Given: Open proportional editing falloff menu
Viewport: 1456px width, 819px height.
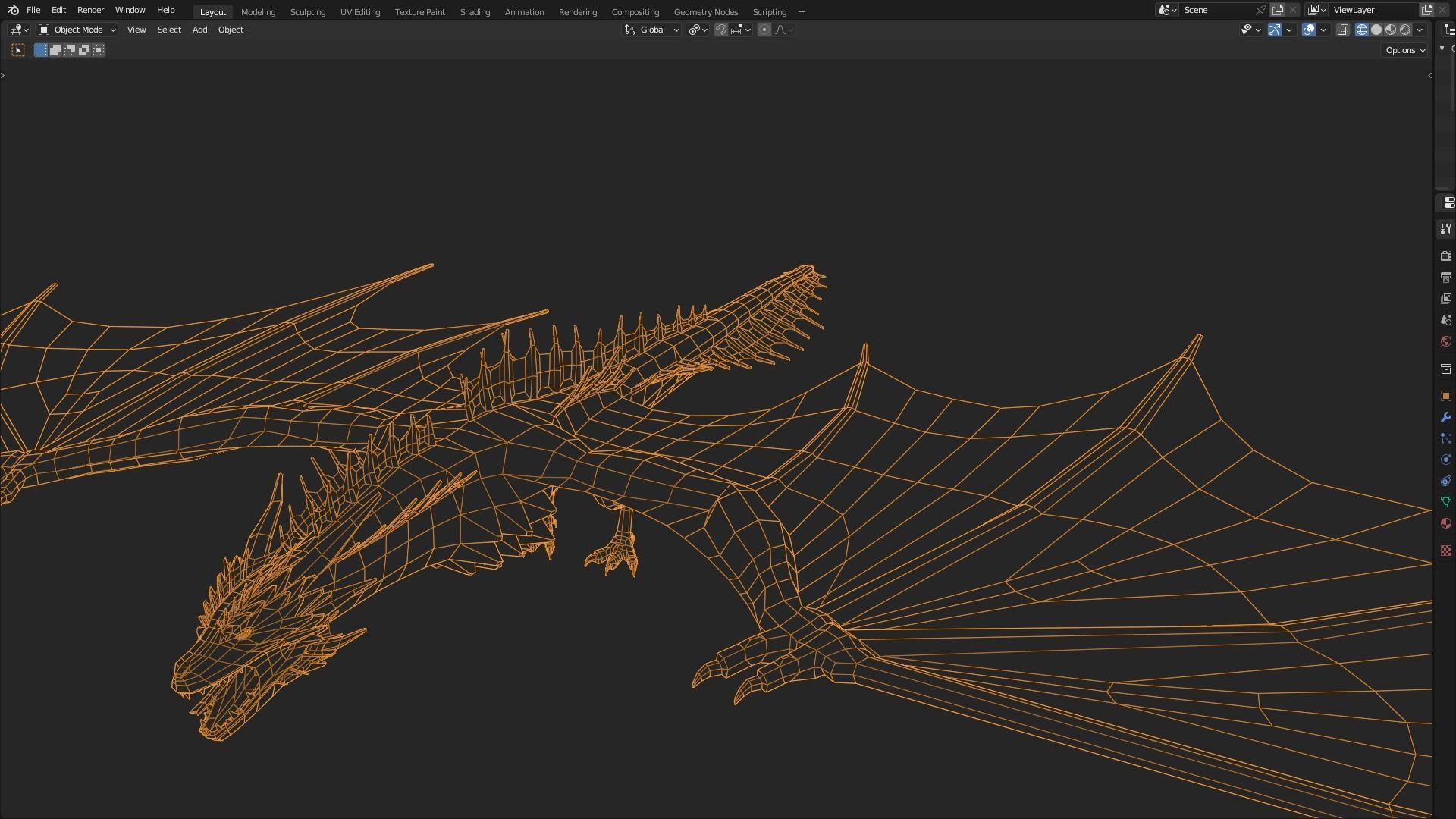Looking at the screenshot, I should point(784,30).
